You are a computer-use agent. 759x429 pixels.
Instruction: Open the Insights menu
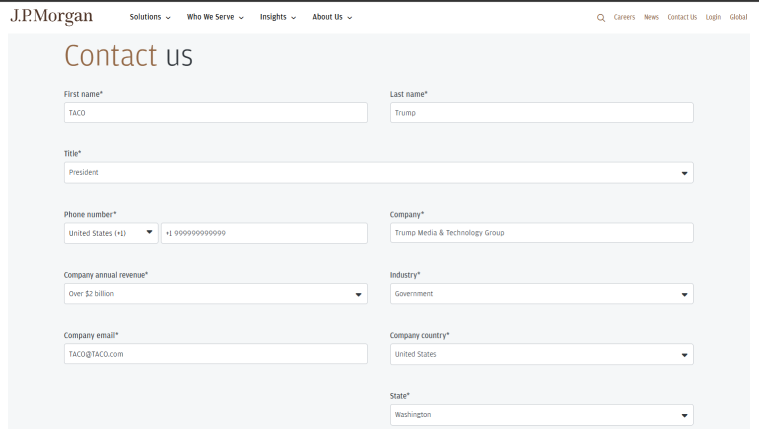[278, 17]
